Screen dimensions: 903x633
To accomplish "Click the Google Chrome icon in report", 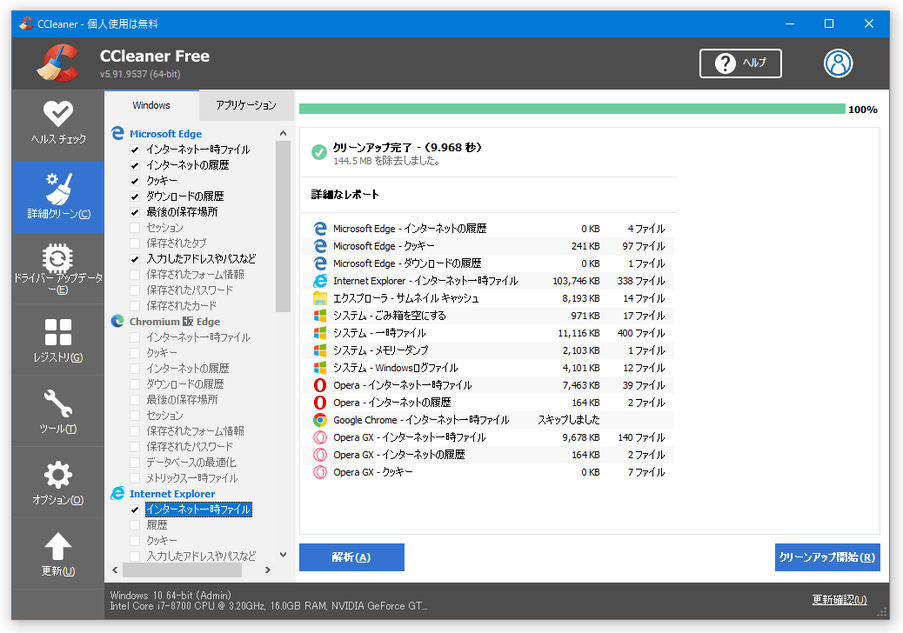I will (x=320, y=420).
